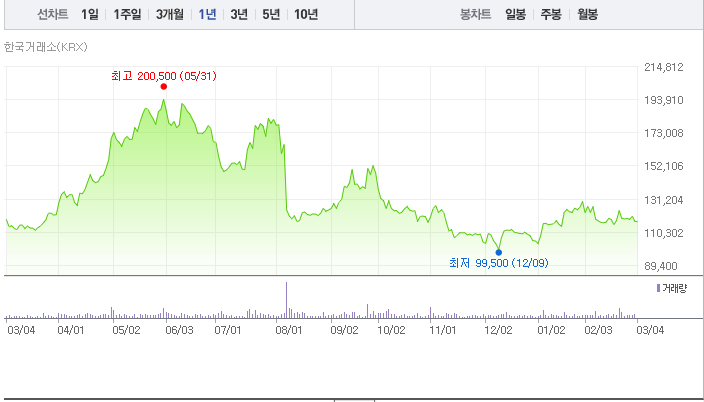Viewport: 704px width, 402px height.
Task: Select the 1년 chart period
Action: pos(207,14)
